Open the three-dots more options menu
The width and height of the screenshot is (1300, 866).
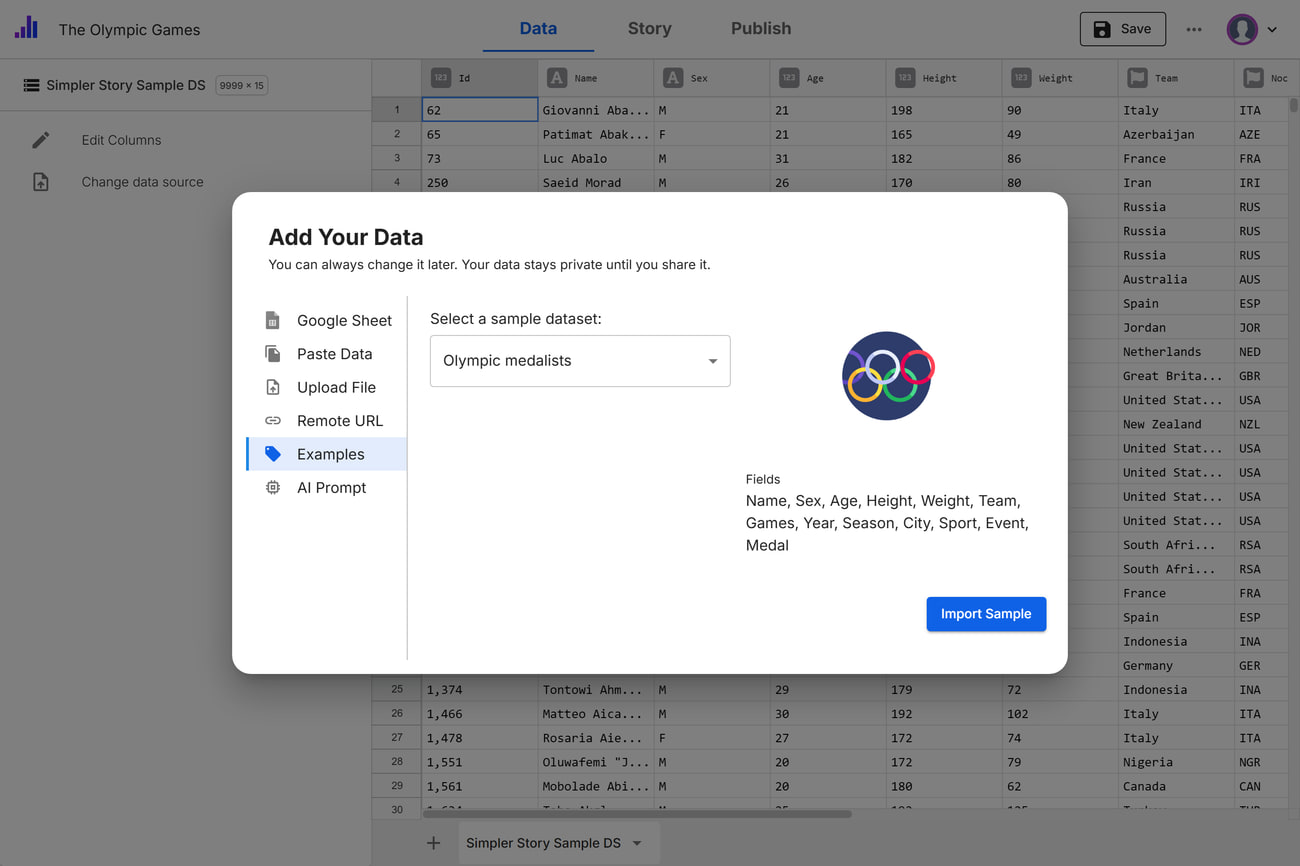click(1194, 29)
